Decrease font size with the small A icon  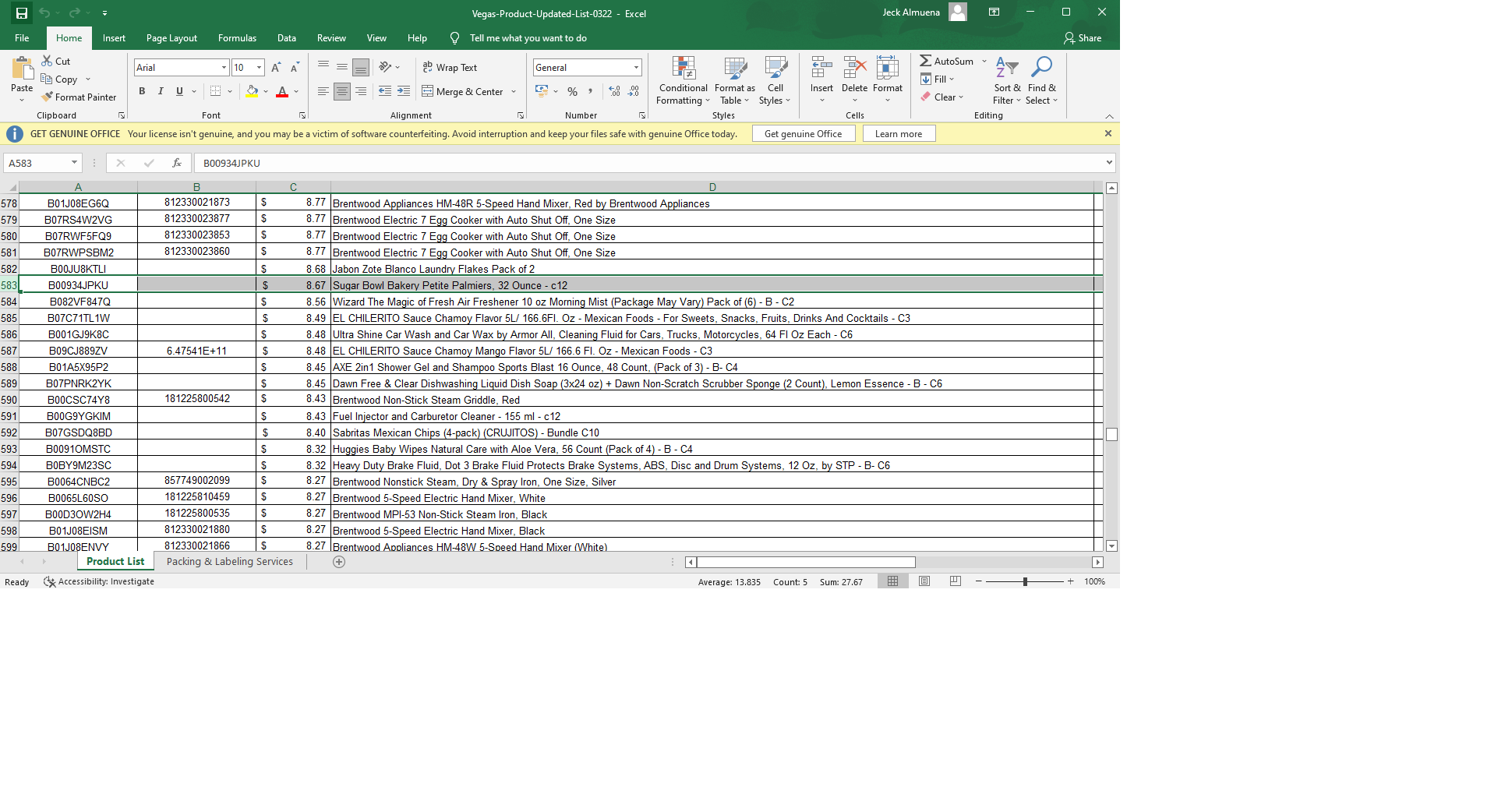[x=295, y=68]
